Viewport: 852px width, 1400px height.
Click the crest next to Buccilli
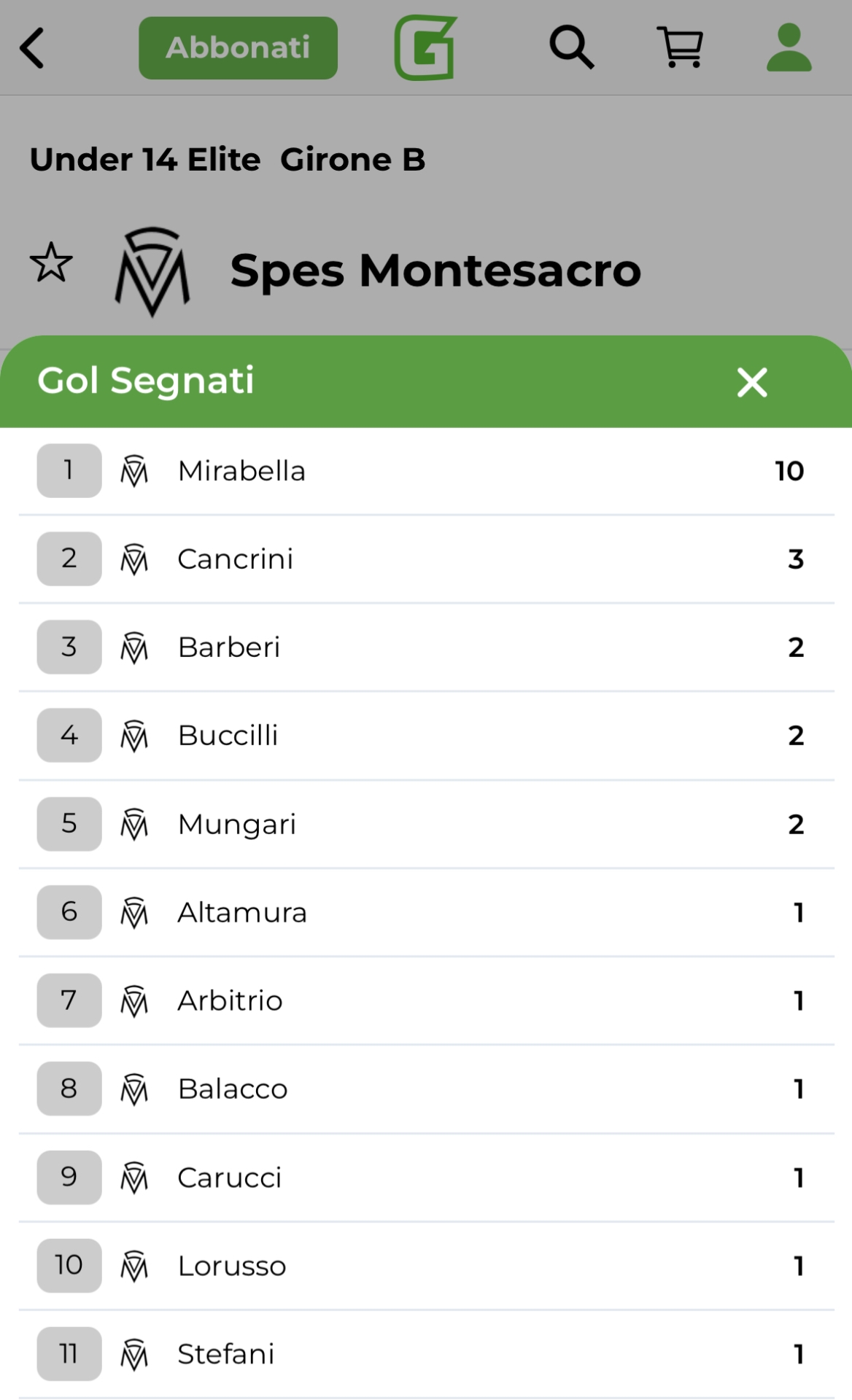coord(134,736)
